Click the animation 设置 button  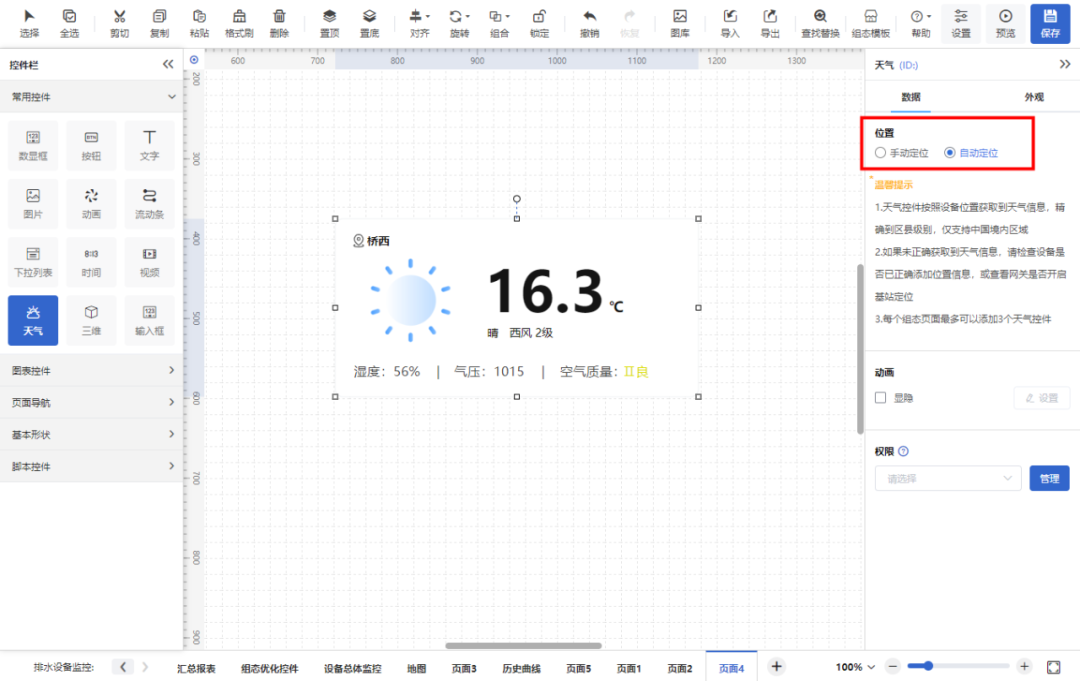tap(1041, 398)
